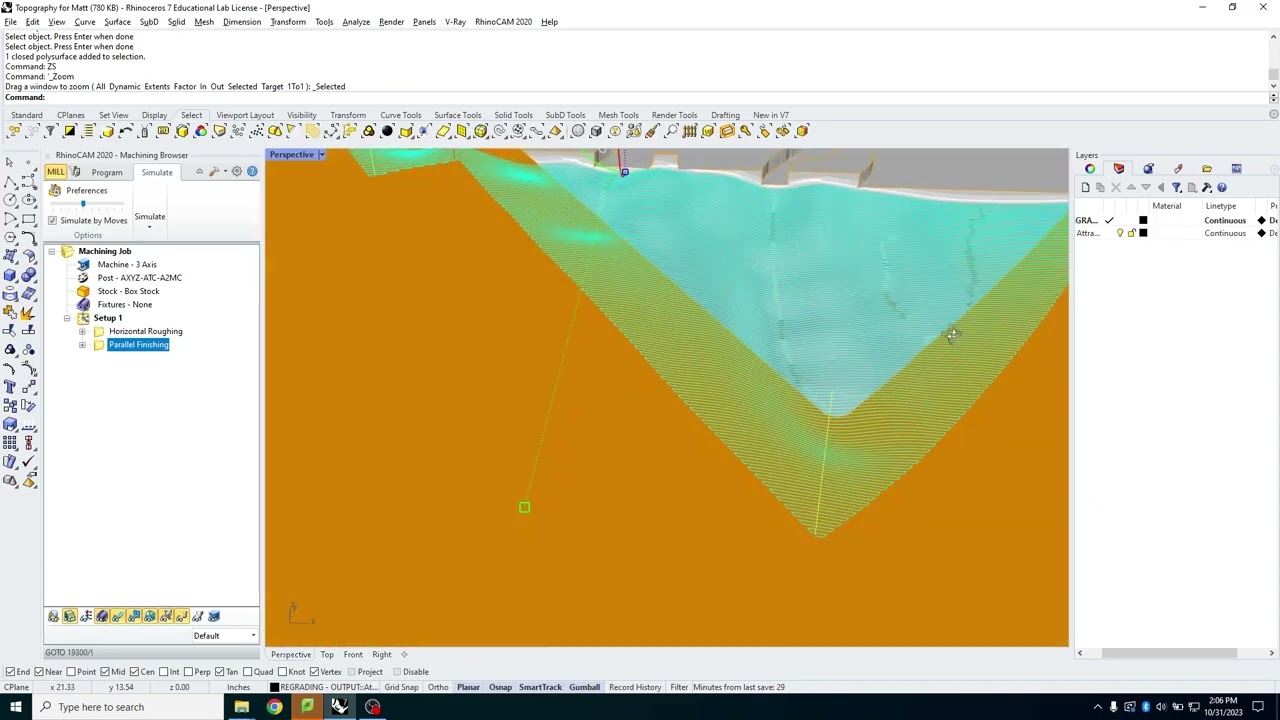Toggle Osnap in status bar
Screen dimensions: 1280x720
(500, 688)
